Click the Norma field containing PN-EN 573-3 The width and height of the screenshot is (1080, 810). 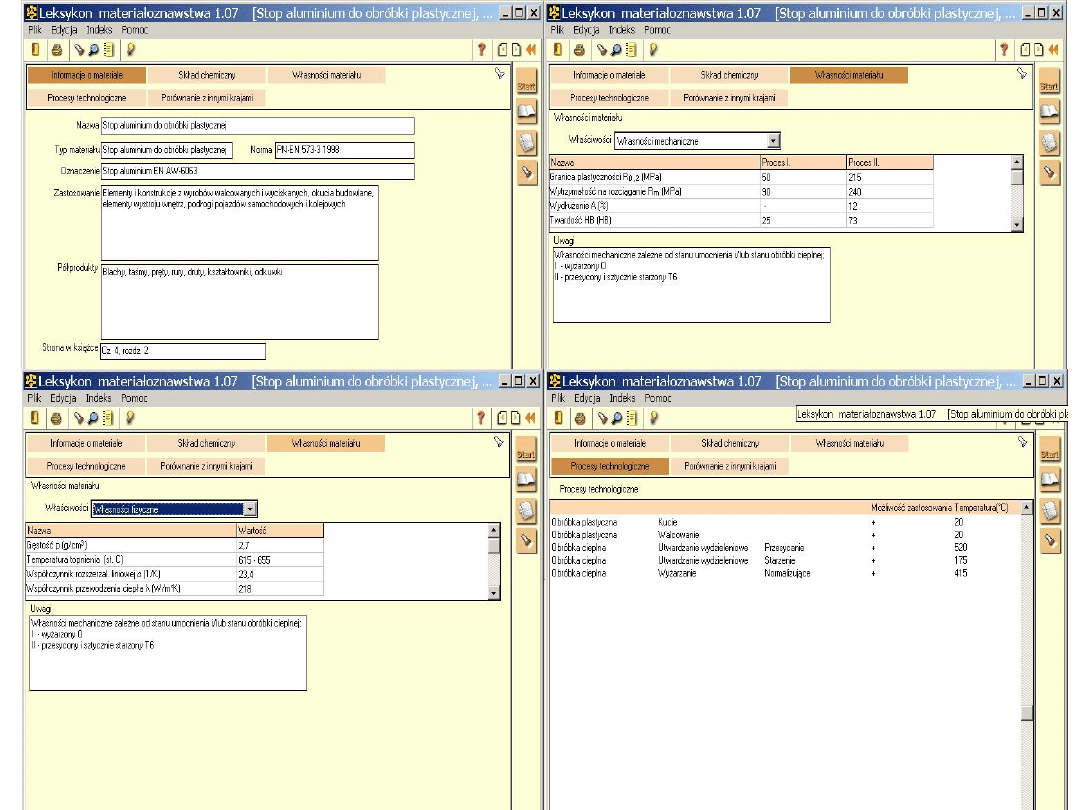point(344,150)
